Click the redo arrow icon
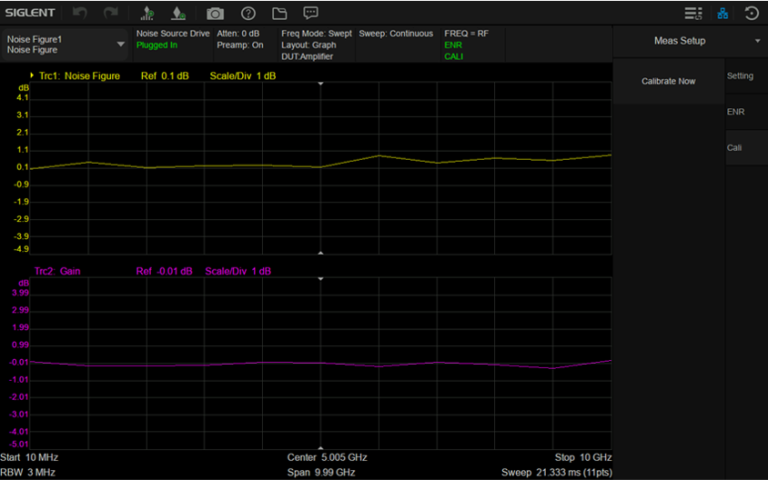The width and height of the screenshot is (768, 480). point(110,13)
